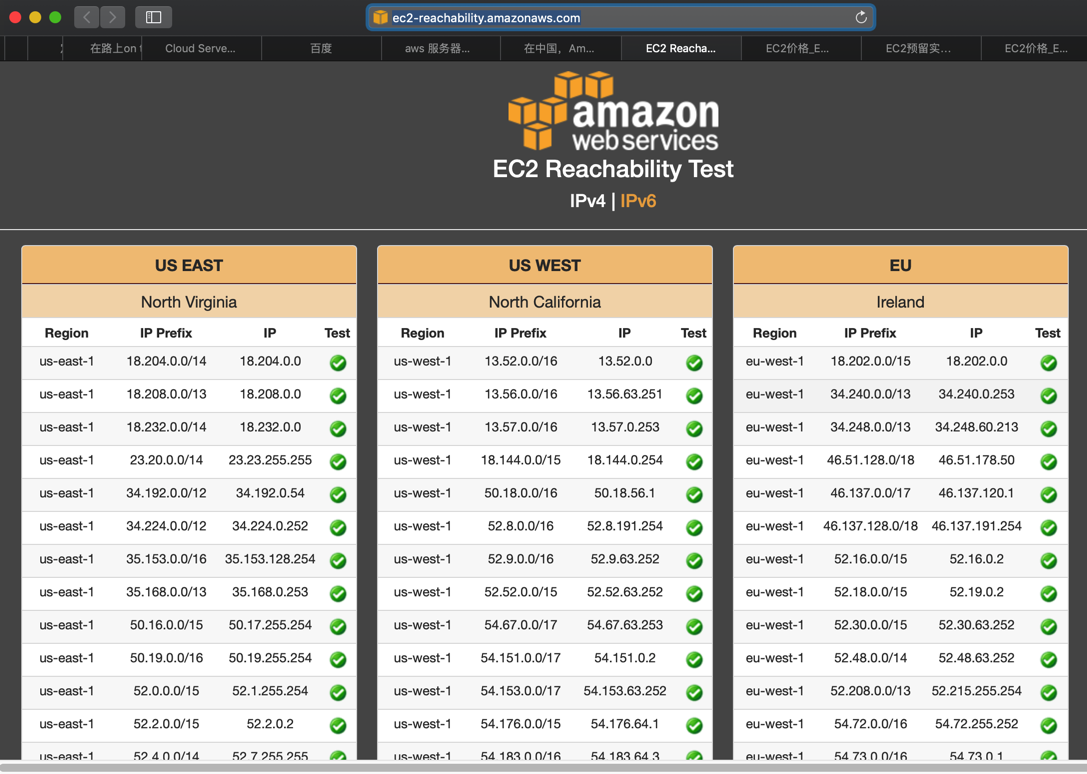The image size is (1087, 774).
Task: Click the Amazon Web Services logo
Action: (x=614, y=111)
